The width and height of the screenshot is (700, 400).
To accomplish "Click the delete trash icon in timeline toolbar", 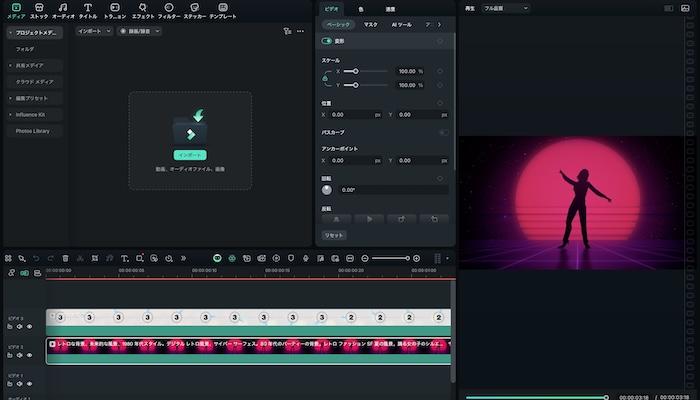I will coord(65,258).
